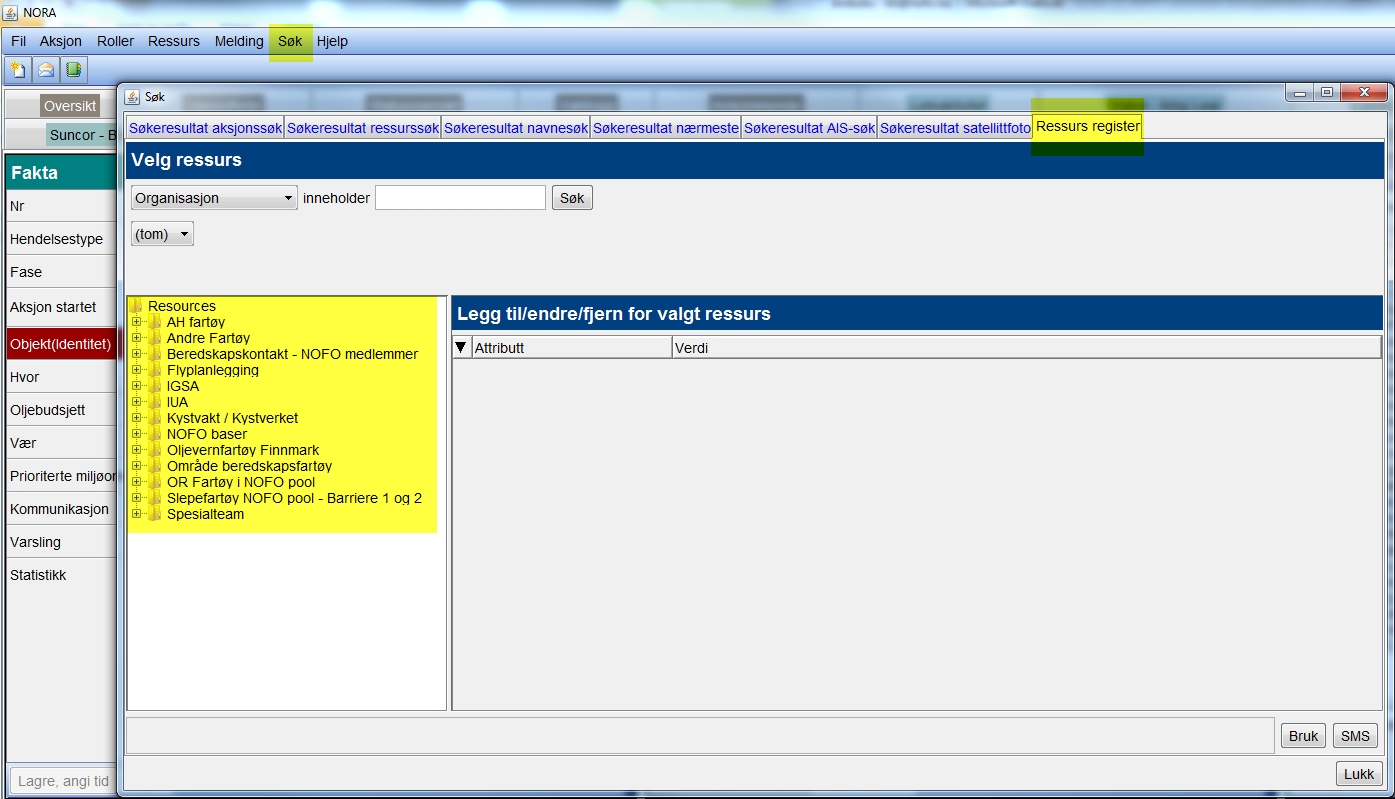1395x799 pixels.
Task: Expand the Kystvakt / Kystverket node
Action: coord(136,418)
